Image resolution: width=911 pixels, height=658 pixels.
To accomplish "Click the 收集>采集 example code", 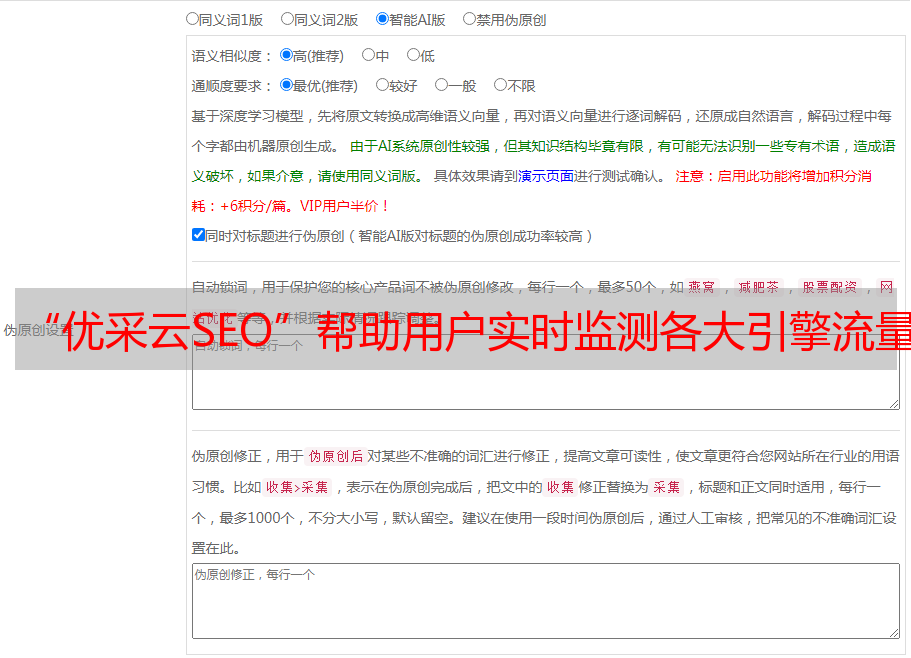I will pos(297,487).
